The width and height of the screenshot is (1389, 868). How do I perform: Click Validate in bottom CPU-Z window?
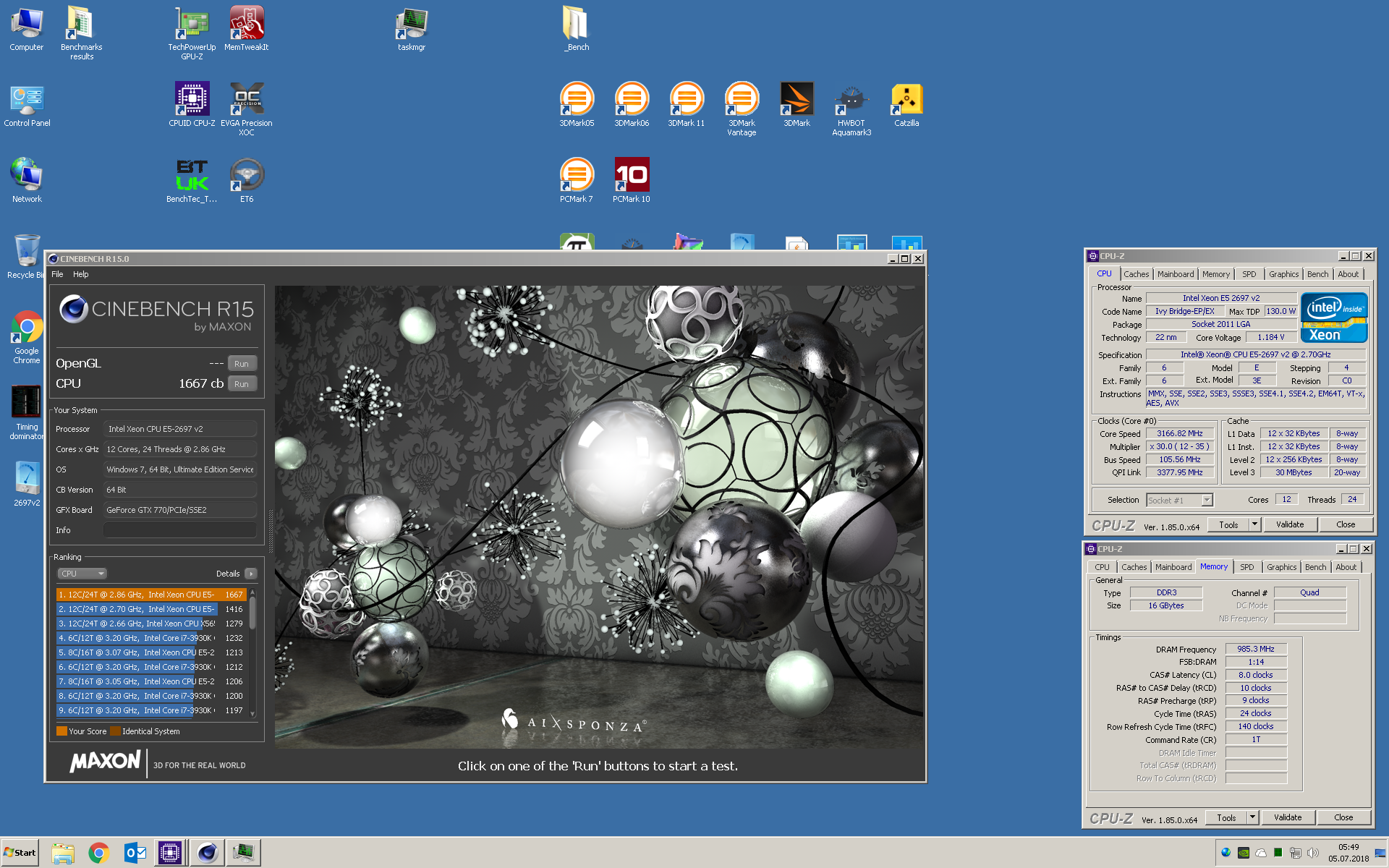pyautogui.click(x=1288, y=818)
